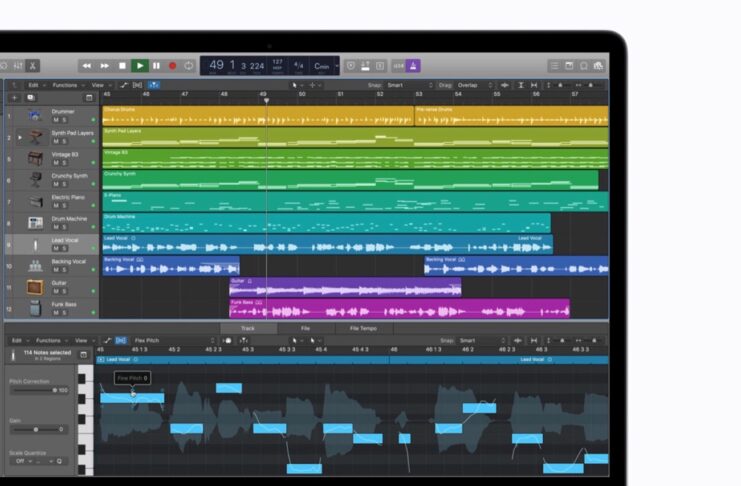Open the audio editor View menu
This screenshot has height=486, width=741.
click(84, 340)
